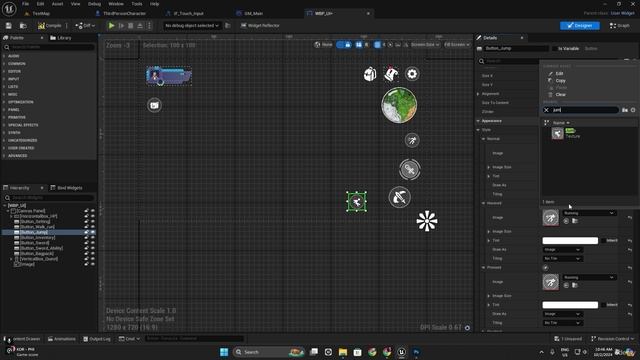The image size is (640, 360).
Task: Toggle visibility of Button_Jump row
Action: (93, 232)
